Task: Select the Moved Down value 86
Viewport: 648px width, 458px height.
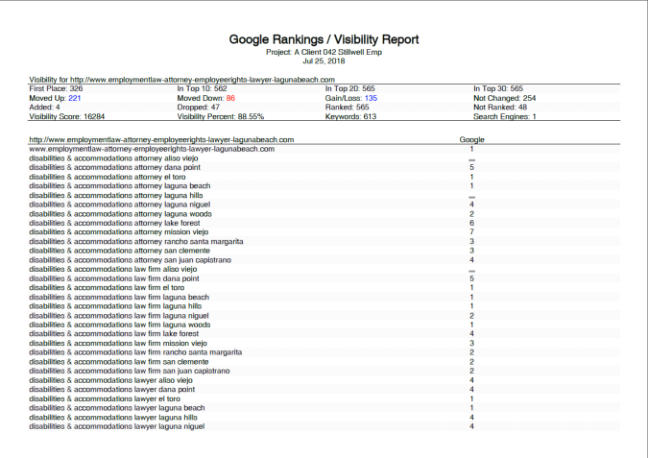Action: pyautogui.click(x=229, y=98)
